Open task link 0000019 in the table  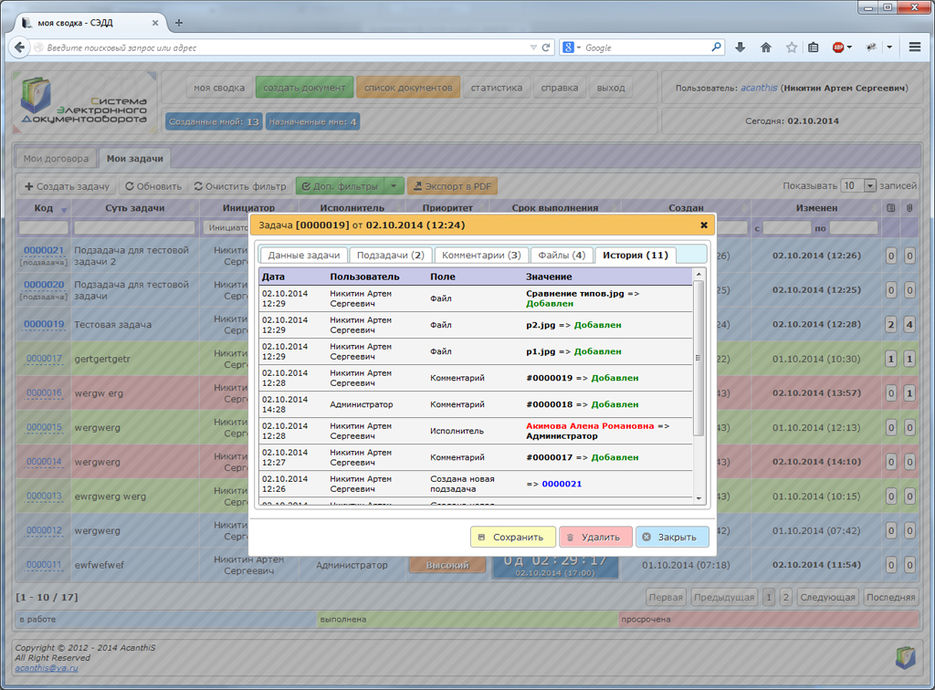tap(44, 324)
